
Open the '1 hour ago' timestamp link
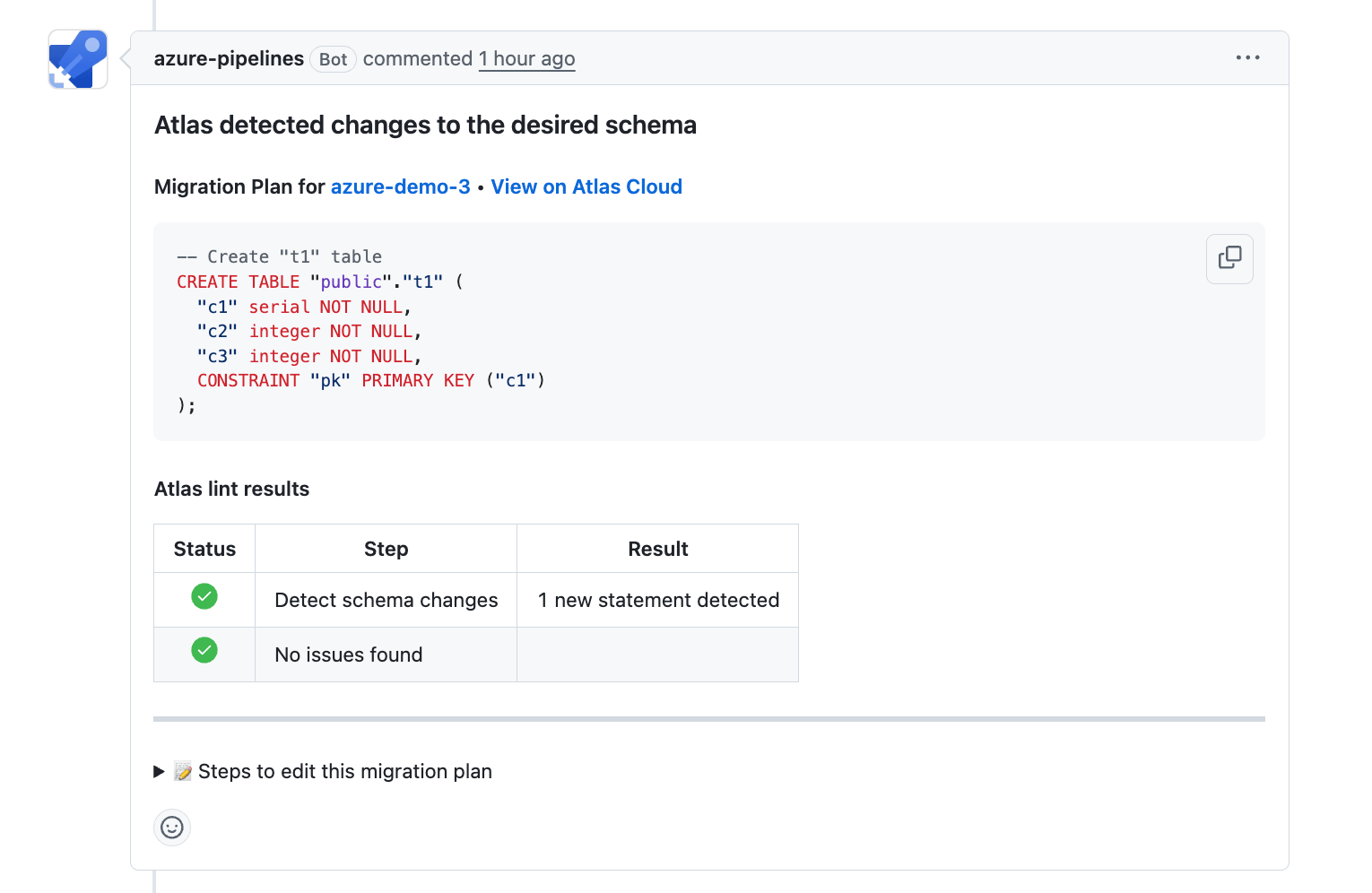(527, 58)
